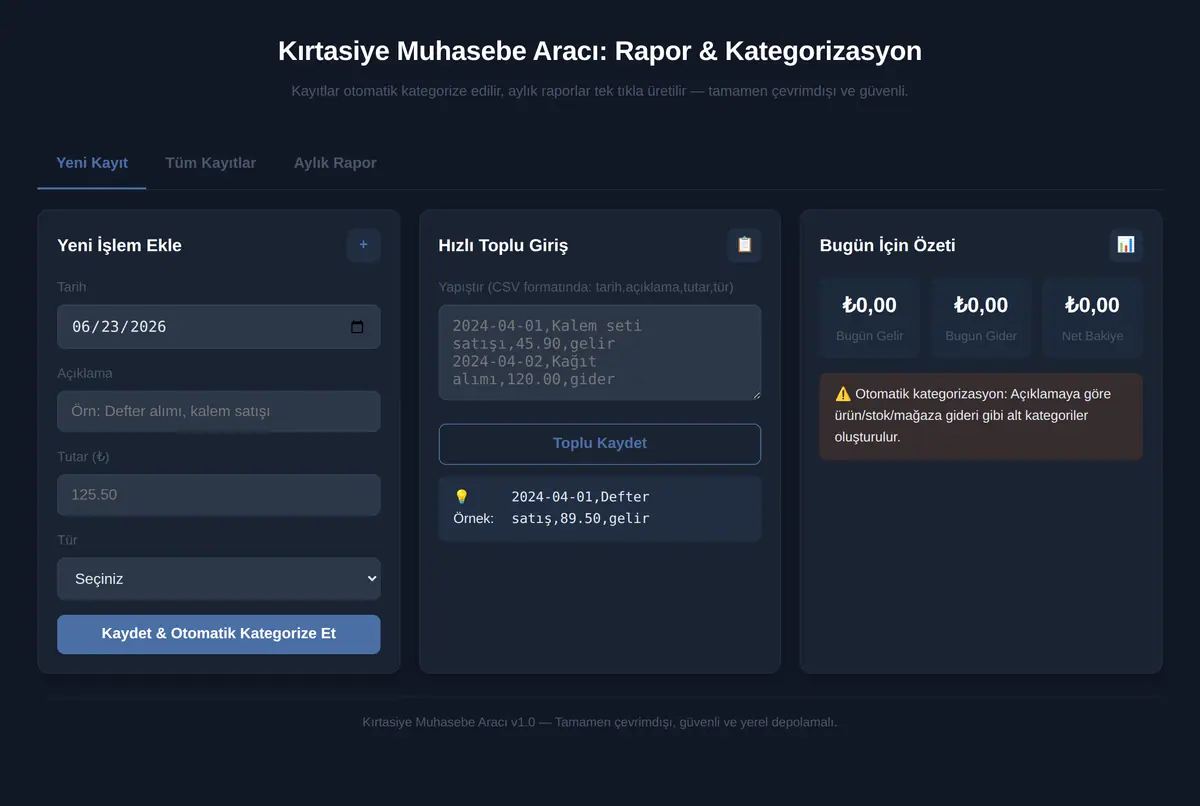1200x806 pixels.
Task: Click inside the CSV paste textarea
Action: (600, 353)
